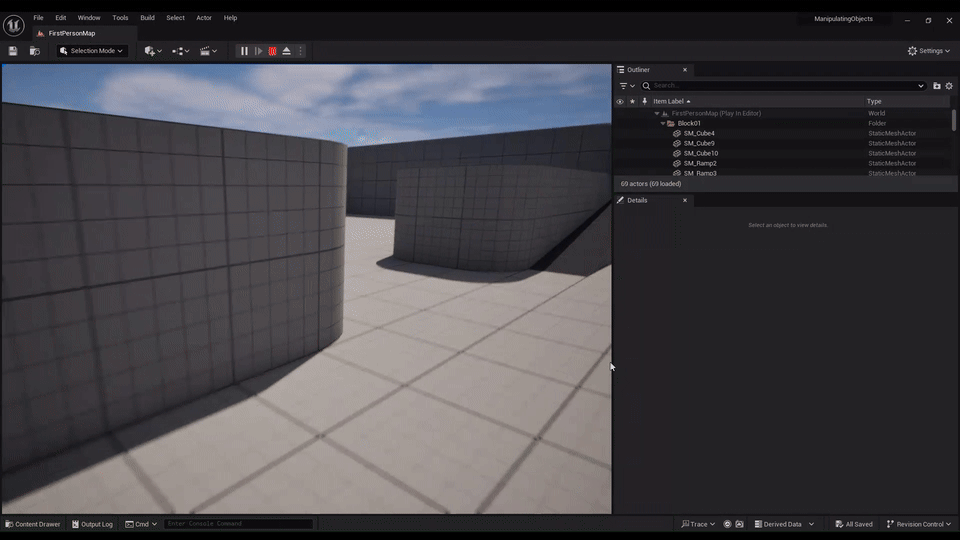This screenshot has width=960, height=540.
Task: Collapse the FirstPersonMap world tree node
Action: tap(657, 113)
